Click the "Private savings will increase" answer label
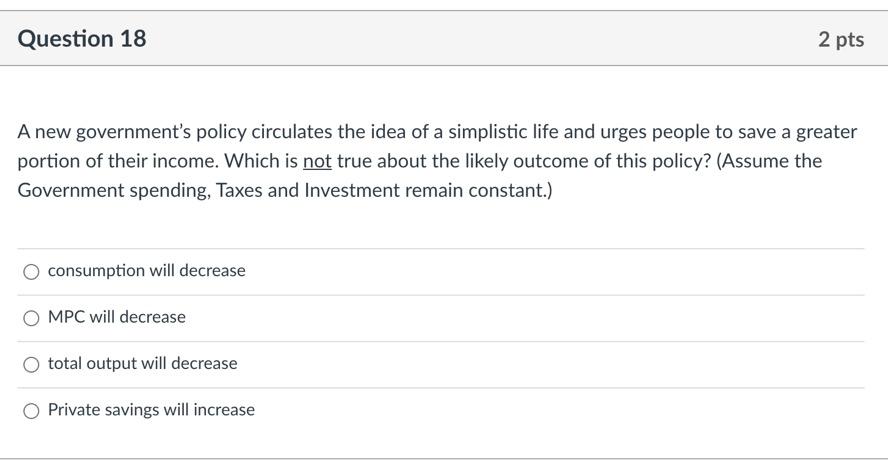The height and width of the screenshot is (462, 888). point(151,410)
